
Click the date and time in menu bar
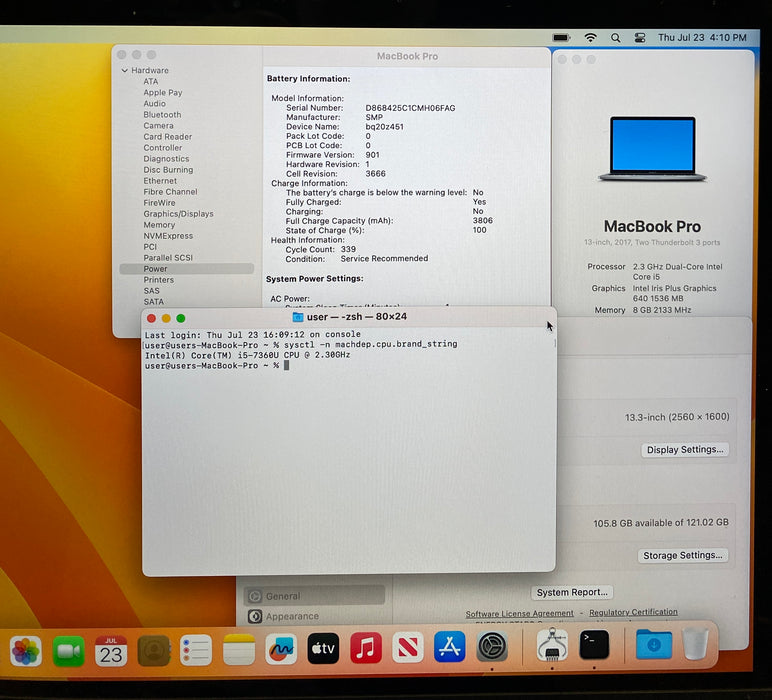[702, 37]
